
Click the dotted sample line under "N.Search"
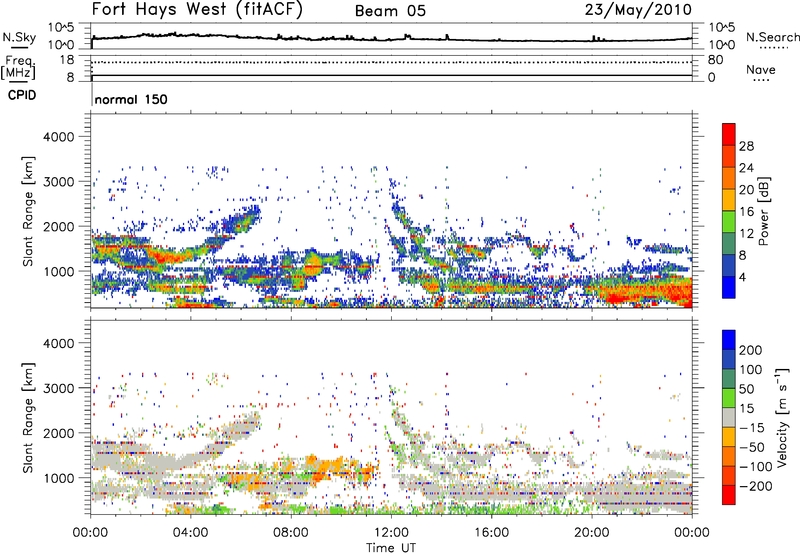(774, 48)
